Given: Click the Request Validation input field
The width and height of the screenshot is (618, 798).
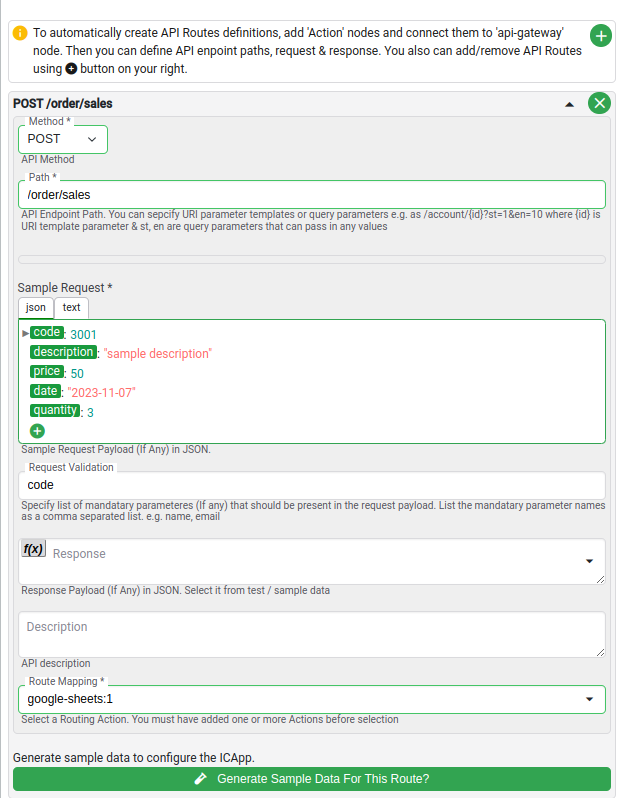Looking at the screenshot, I should (312, 485).
